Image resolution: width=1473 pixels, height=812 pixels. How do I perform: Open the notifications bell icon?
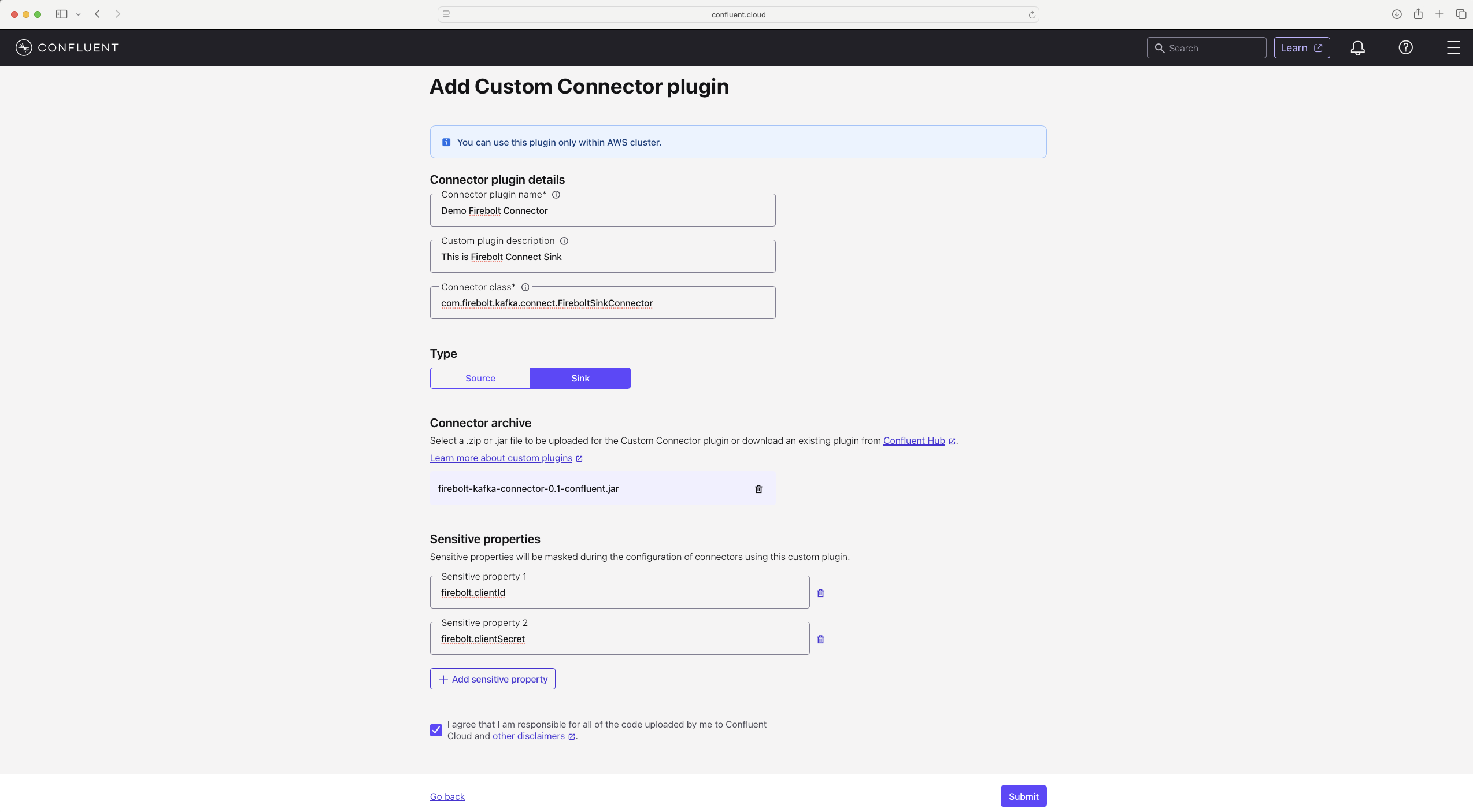click(1357, 48)
